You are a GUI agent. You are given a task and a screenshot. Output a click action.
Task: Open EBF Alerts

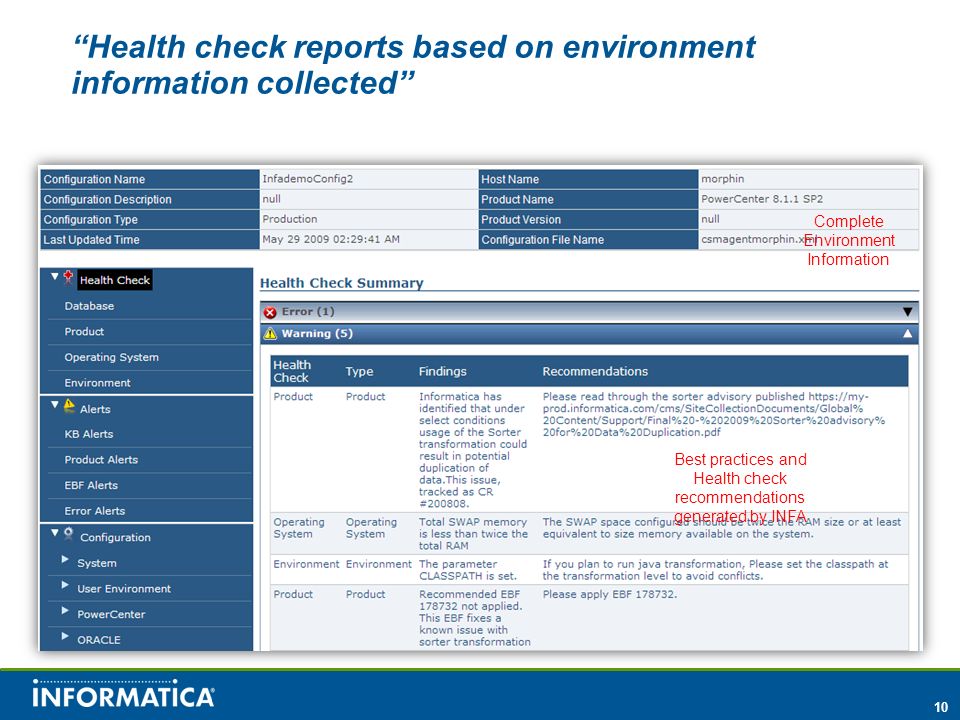(x=91, y=486)
